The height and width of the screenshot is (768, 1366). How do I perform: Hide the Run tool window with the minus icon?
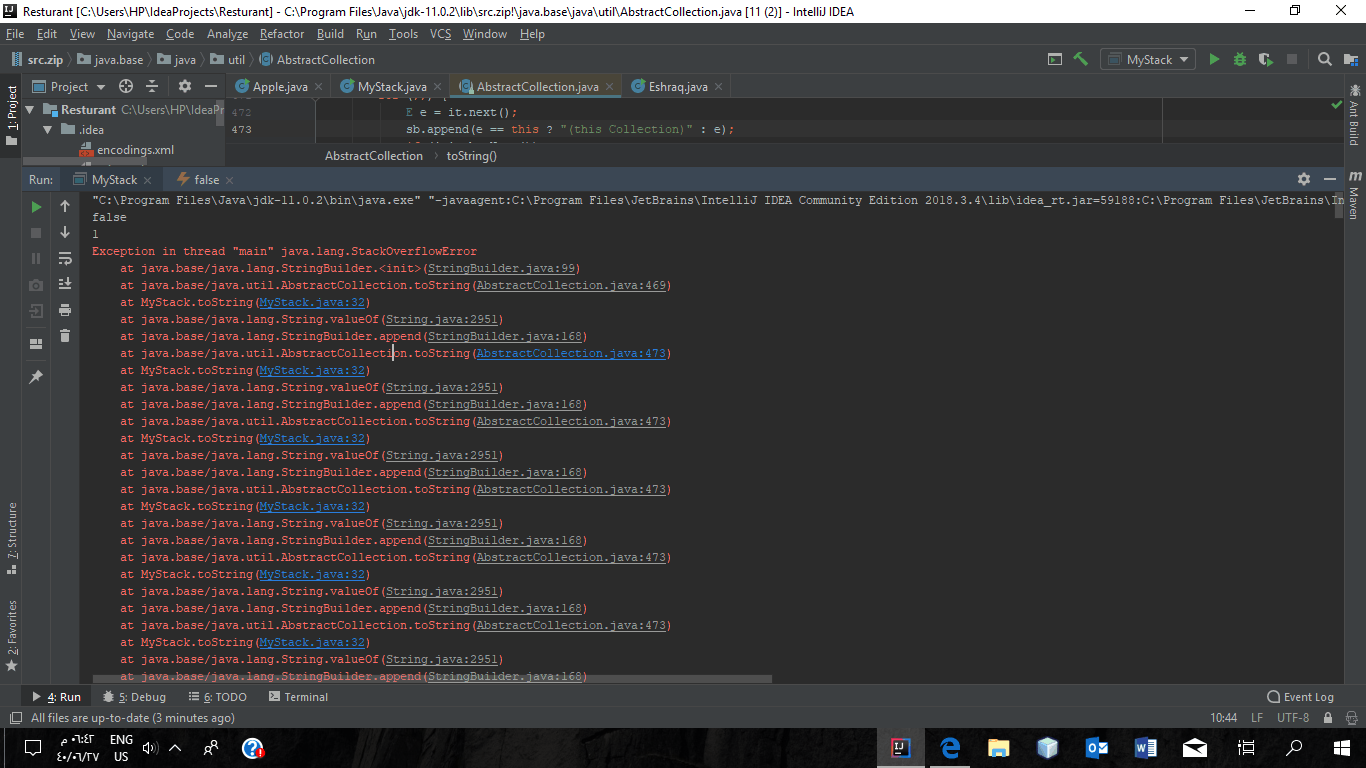(x=1329, y=179)
